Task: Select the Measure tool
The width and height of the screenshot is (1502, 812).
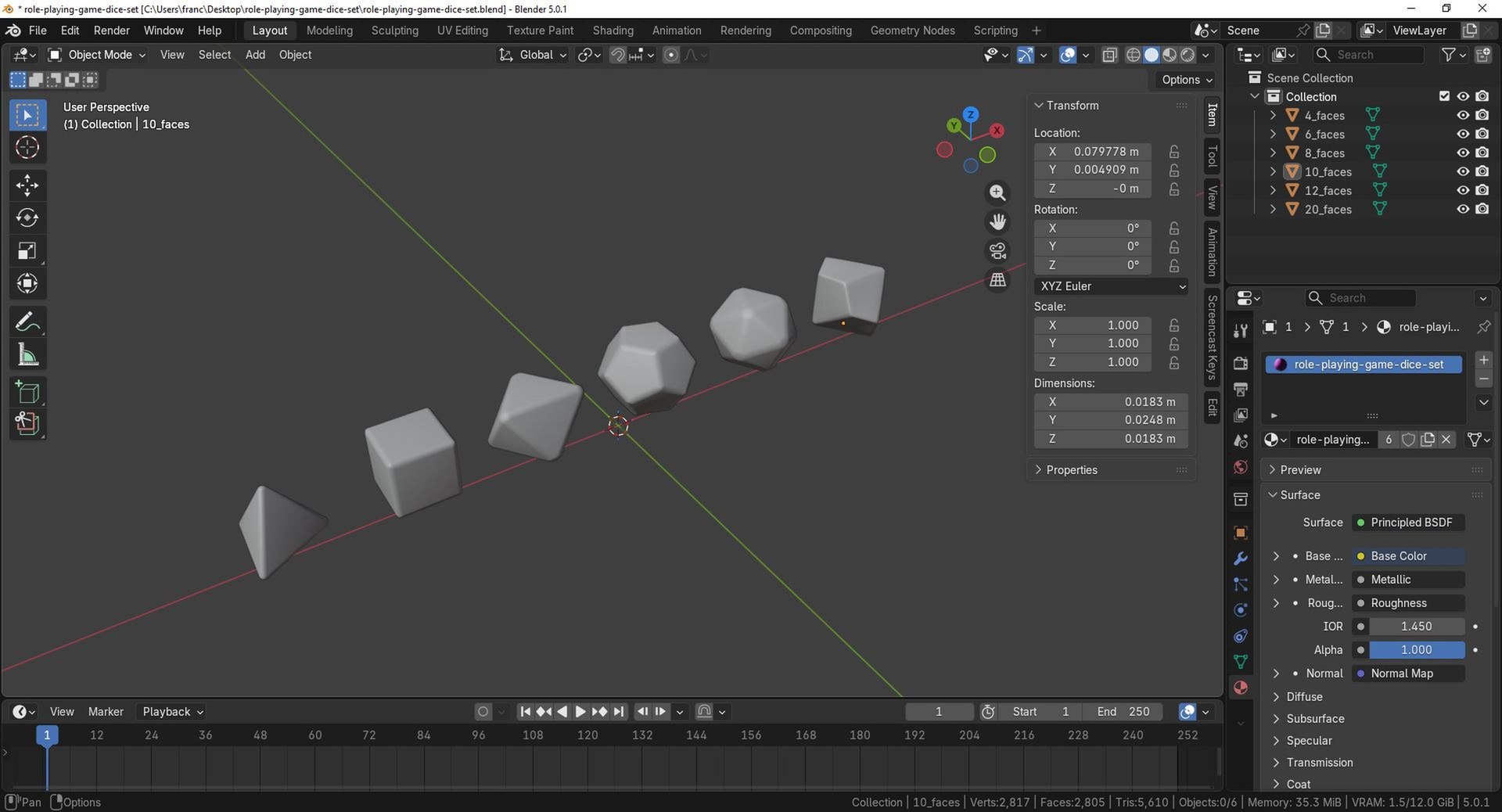Action: click(x=27, y=355)
